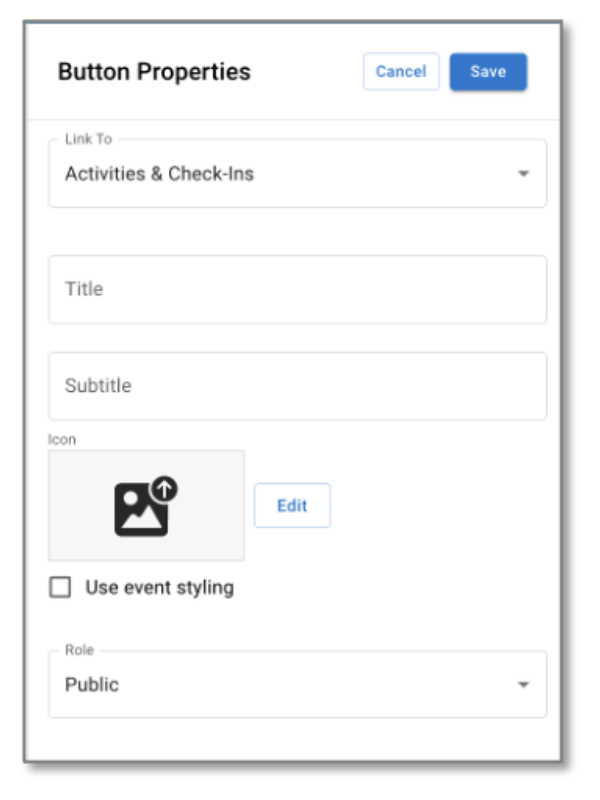Viewport: 600px width, 800px height.
Task: Click the "Role" field label
Action: tap(79, 650)
